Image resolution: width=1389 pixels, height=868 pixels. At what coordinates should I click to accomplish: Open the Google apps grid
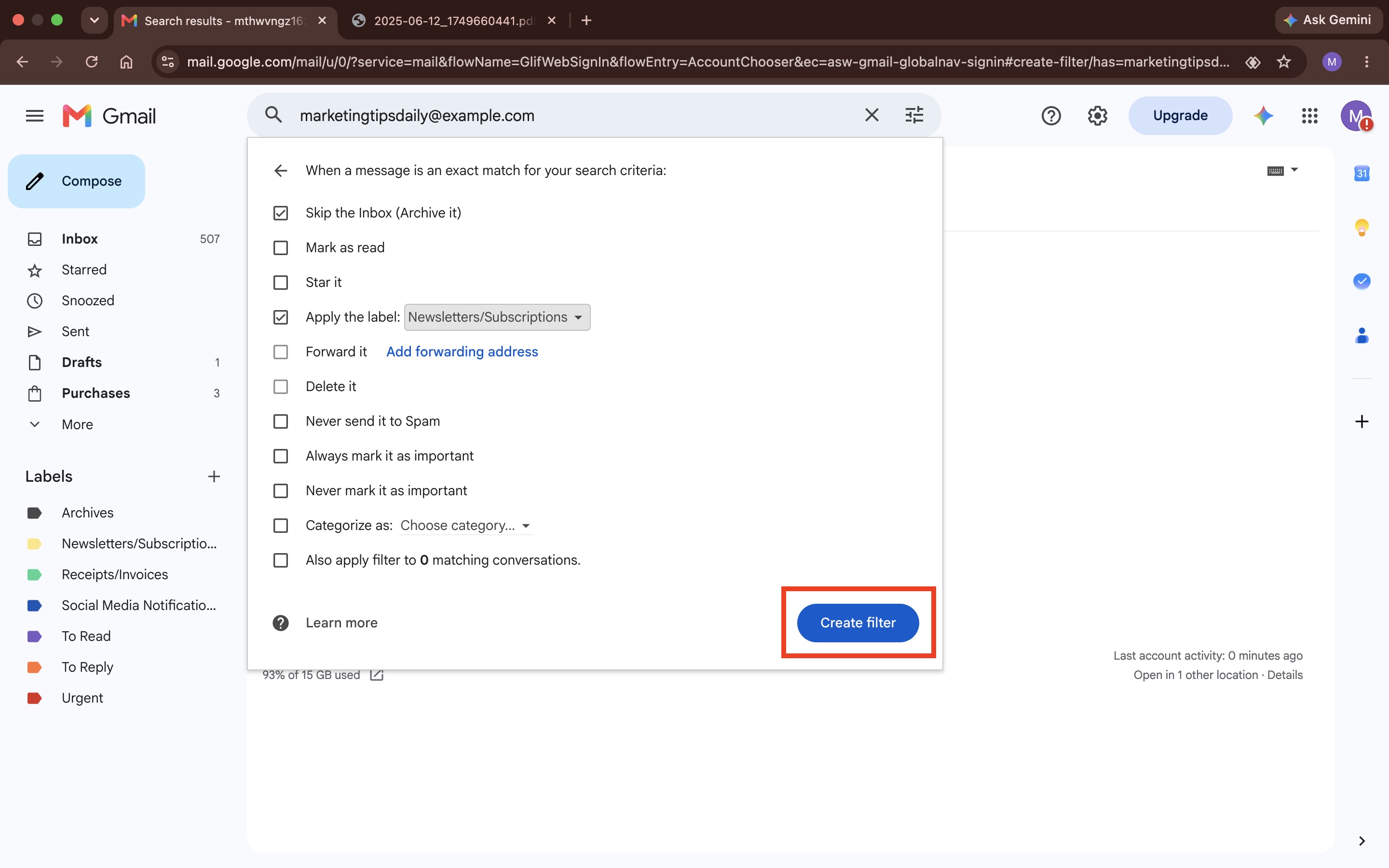pos(1309,116)
